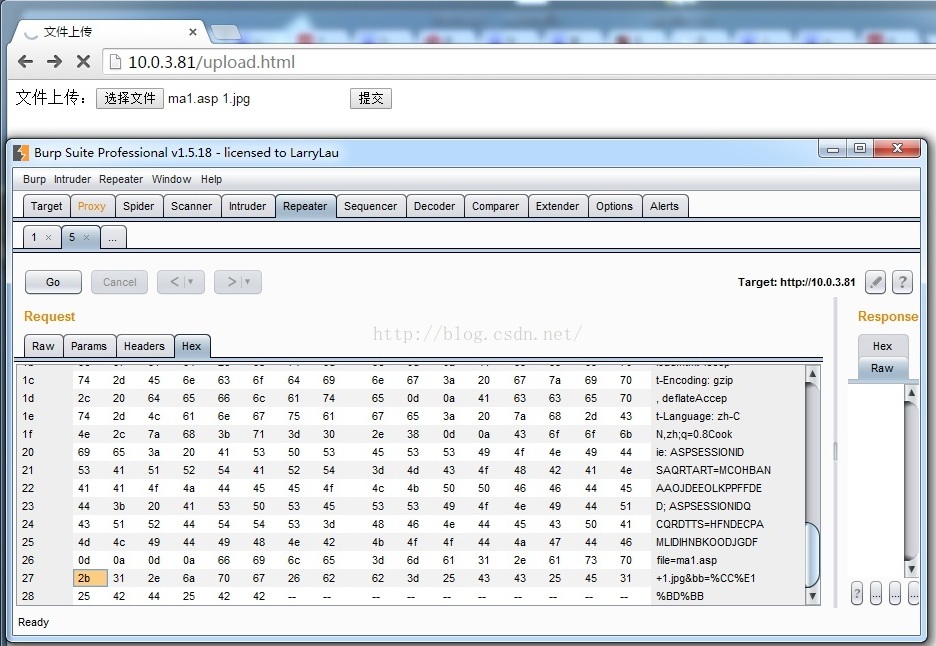936x646 pixels.
Task: Close the 文件上传 browser tab
Action: 193,32
